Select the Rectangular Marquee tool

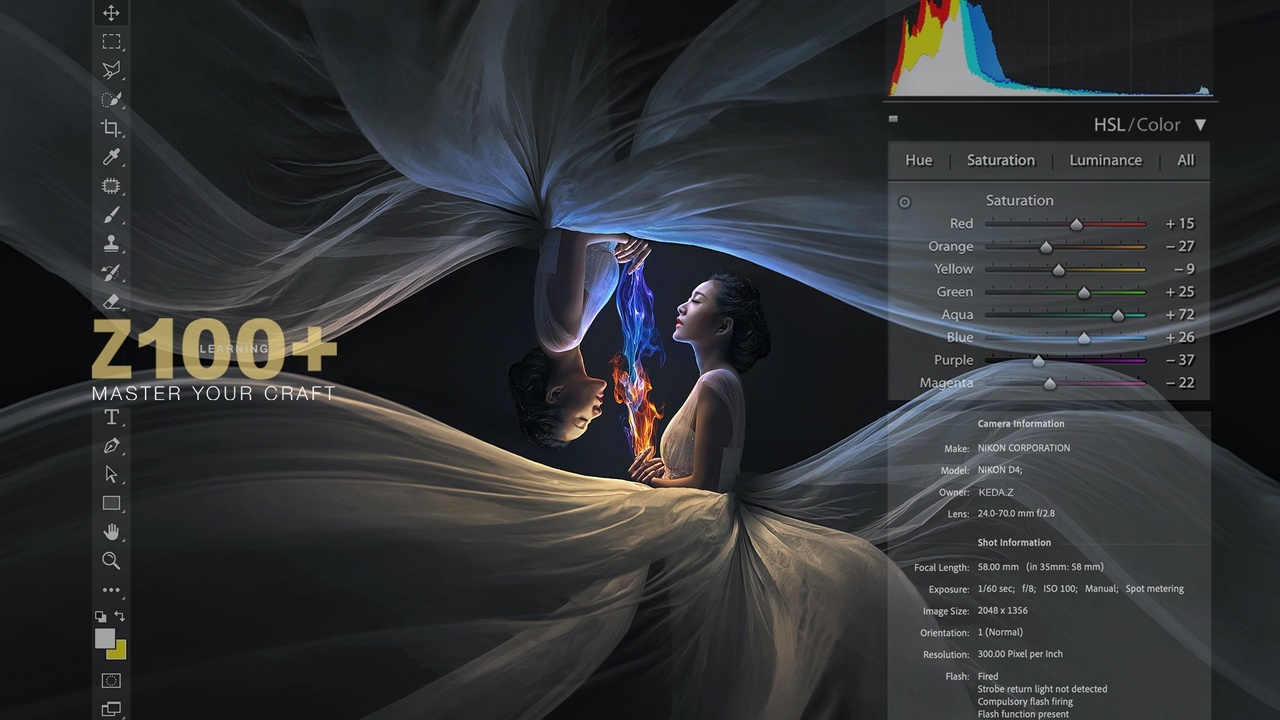(x=111, y=42)
